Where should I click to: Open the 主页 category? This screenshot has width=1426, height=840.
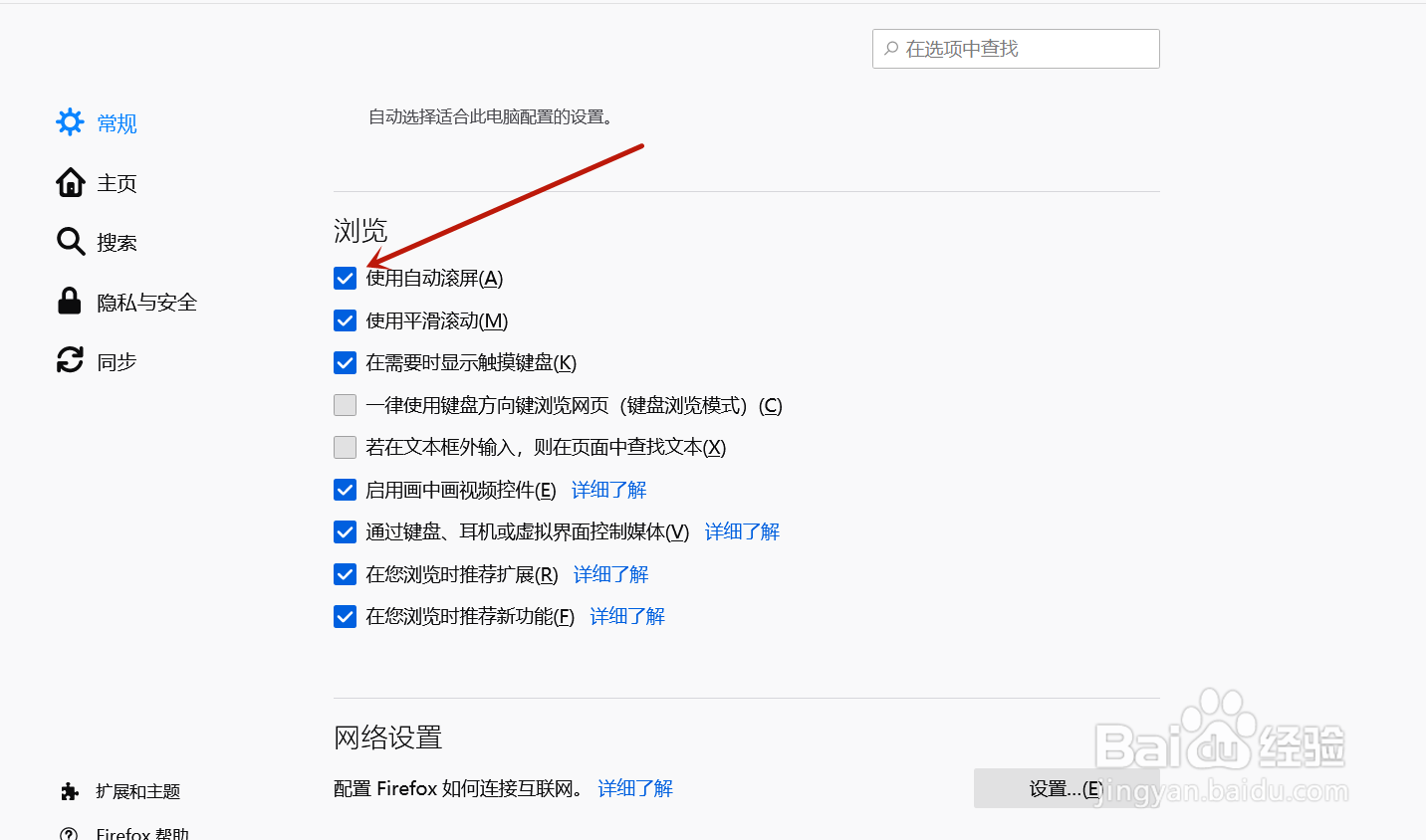[117, 183]
